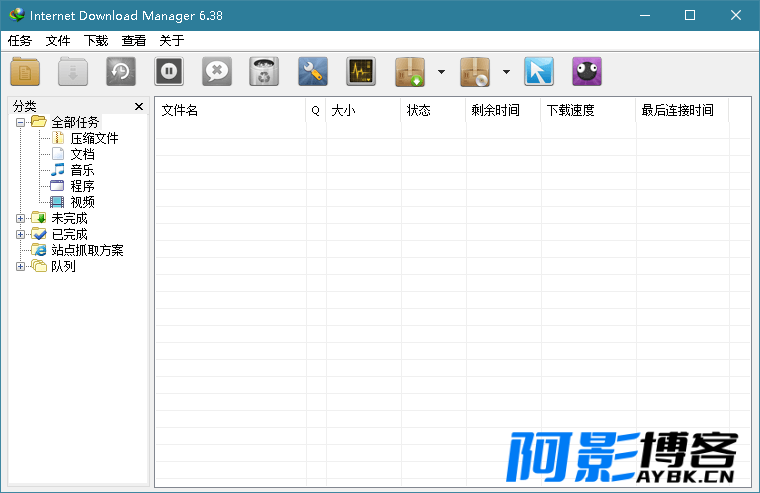Viewport: 760px width, 493px height.
Task: Click the blue cursor grabber icon
Action: [538, 72]
